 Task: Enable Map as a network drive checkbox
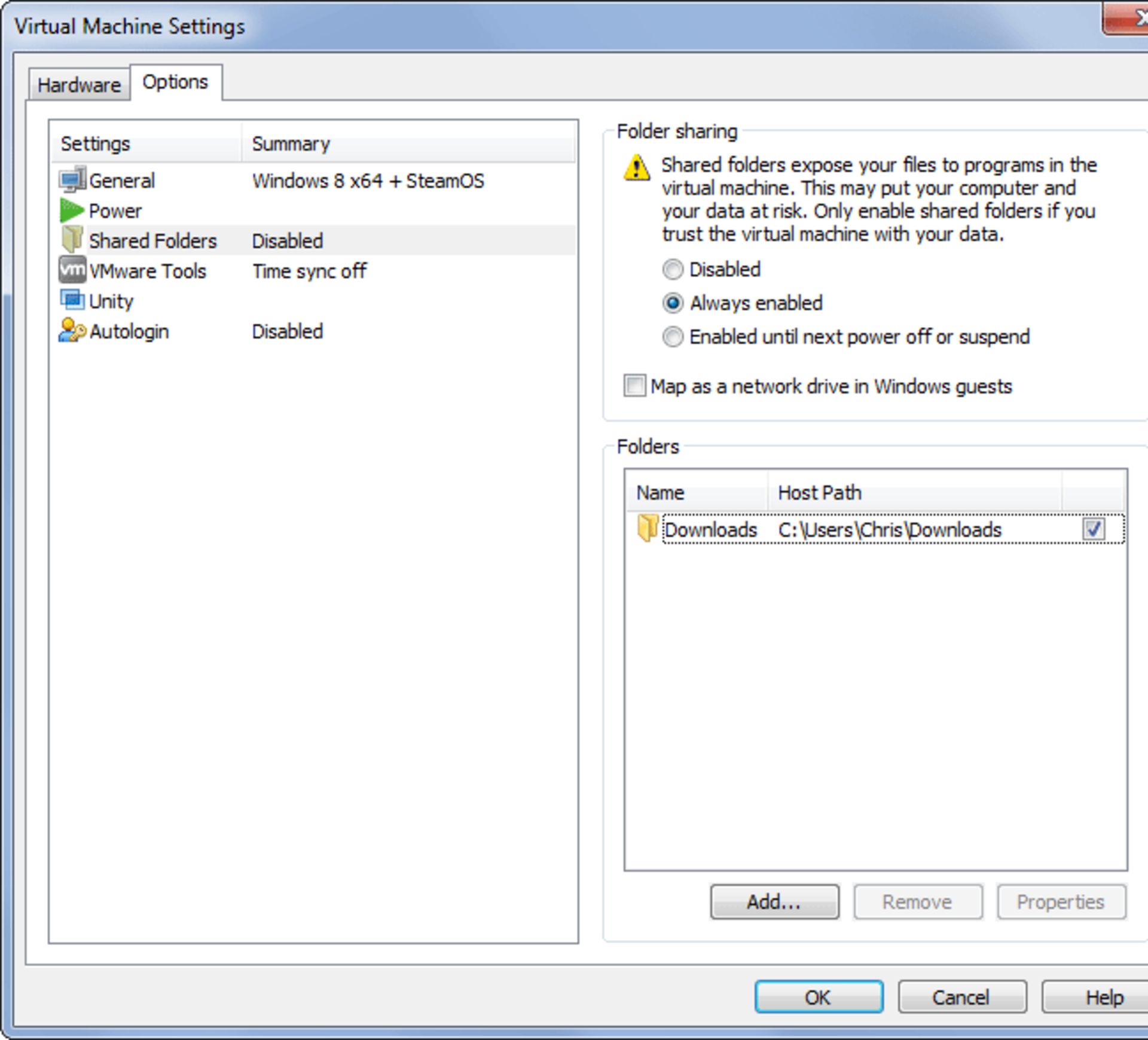pyautogui.click(x=634, y=386)
